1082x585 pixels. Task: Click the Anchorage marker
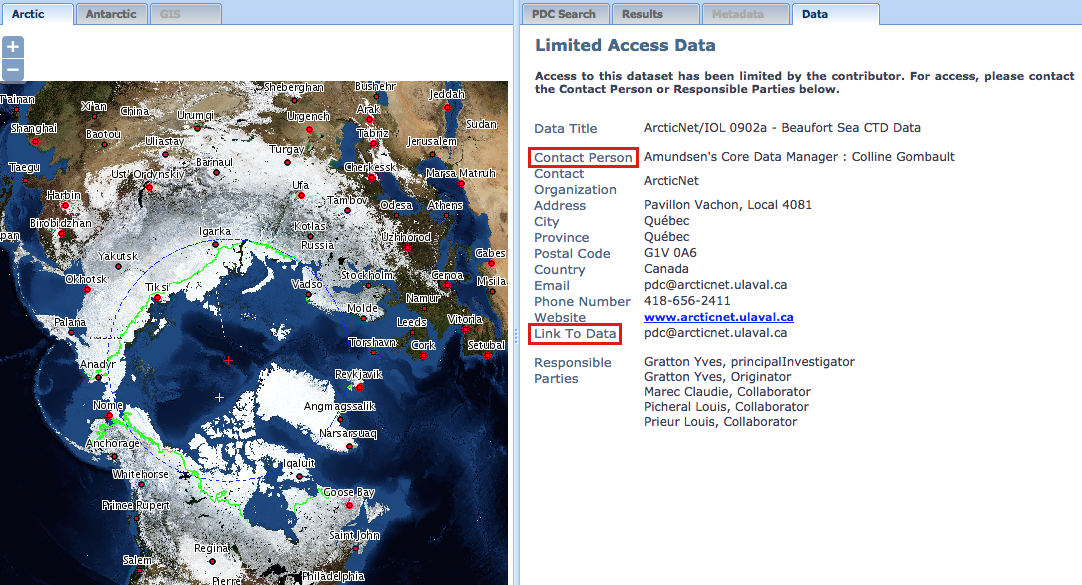(115, 455)
